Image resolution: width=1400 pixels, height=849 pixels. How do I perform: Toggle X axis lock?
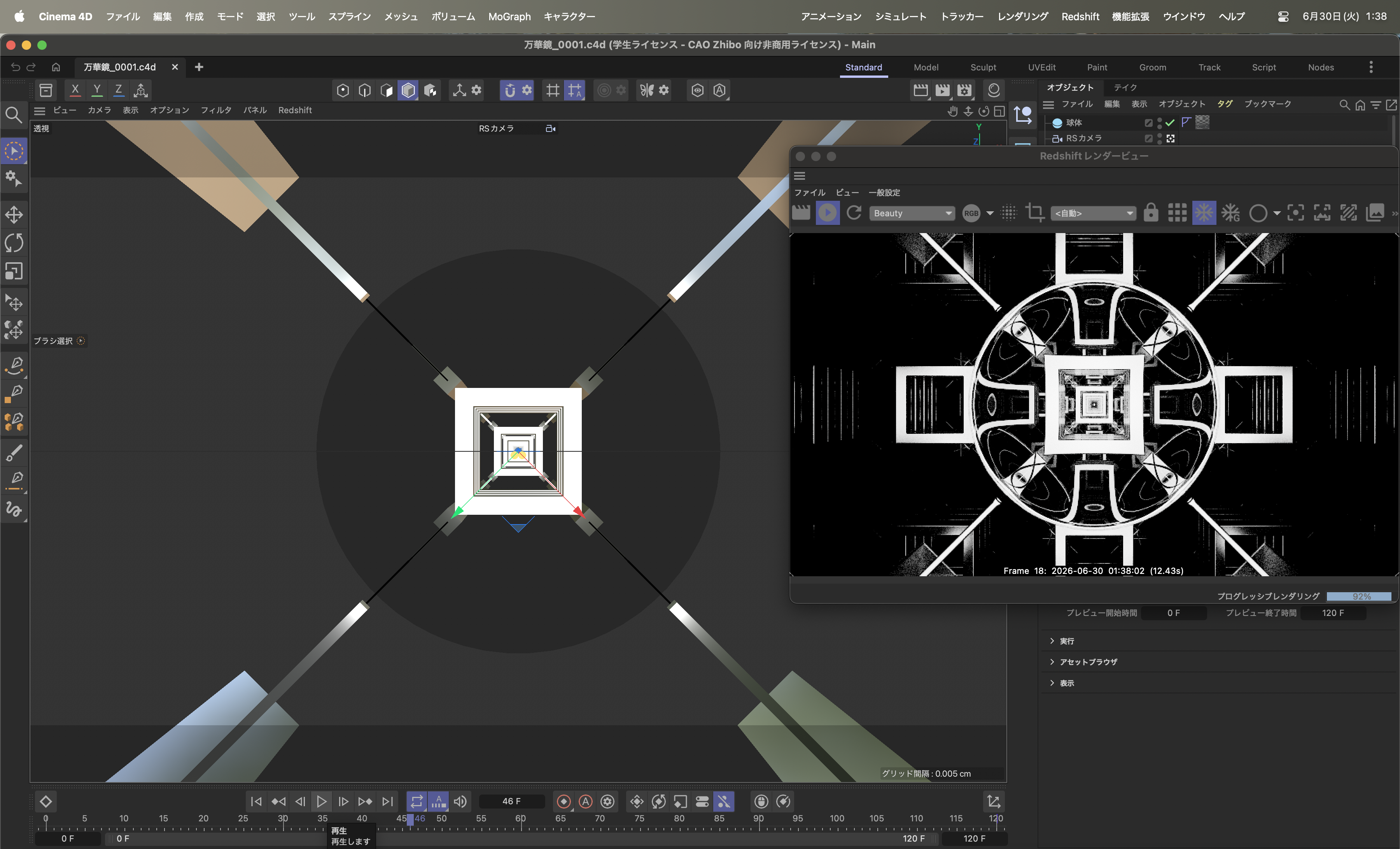(75, 90)
